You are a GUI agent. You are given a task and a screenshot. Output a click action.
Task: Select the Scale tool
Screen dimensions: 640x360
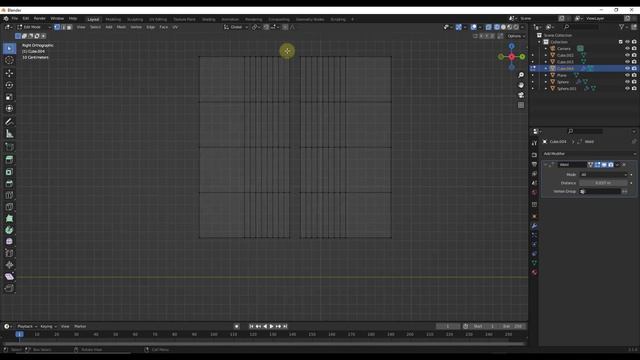9,97
